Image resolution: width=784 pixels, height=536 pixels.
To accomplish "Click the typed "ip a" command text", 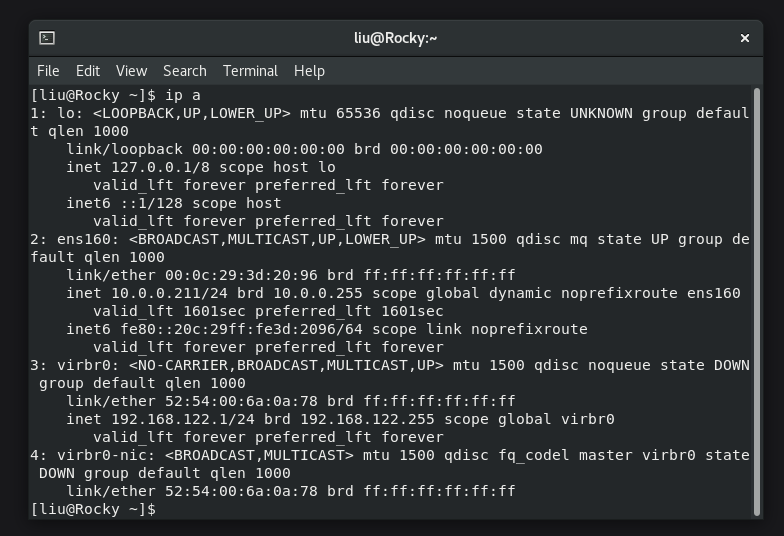I will pyautogui.click(x=183, y=95).
